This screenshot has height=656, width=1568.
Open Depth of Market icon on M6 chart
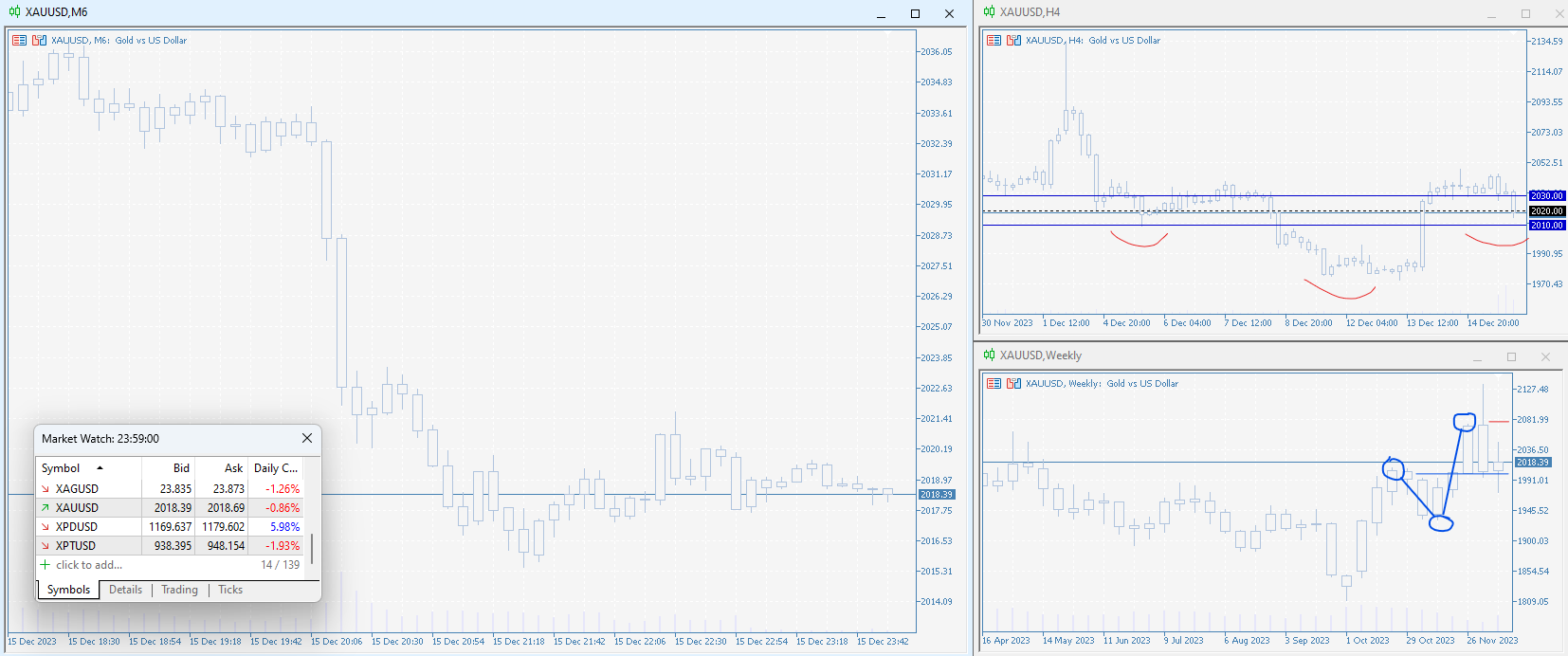pyautogui.click(x=19, y=41)
